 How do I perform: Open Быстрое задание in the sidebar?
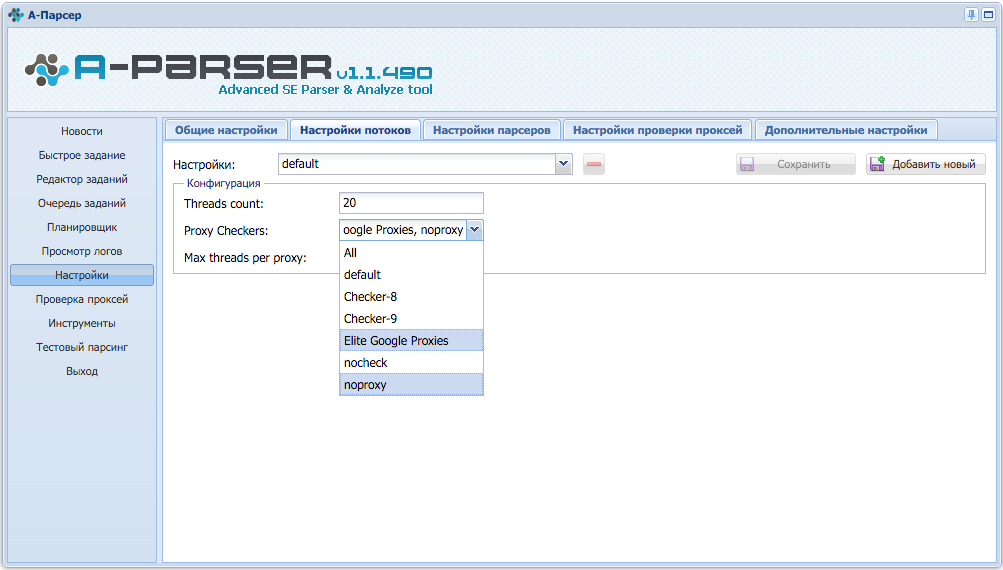[82, 155]
